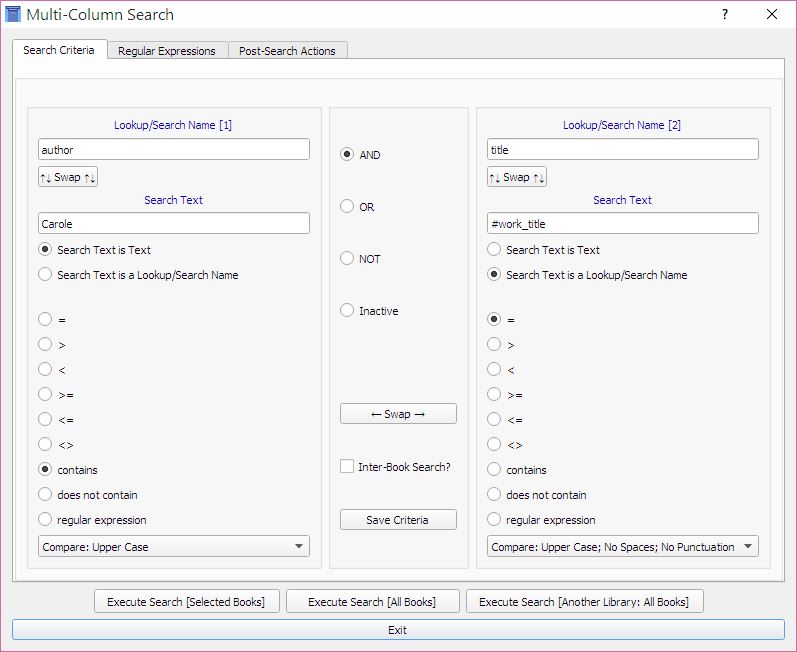This screenshot has height=652, width=797.
Task: Switch to the Regular Expressions tab
Action: (x=166, y=51)
